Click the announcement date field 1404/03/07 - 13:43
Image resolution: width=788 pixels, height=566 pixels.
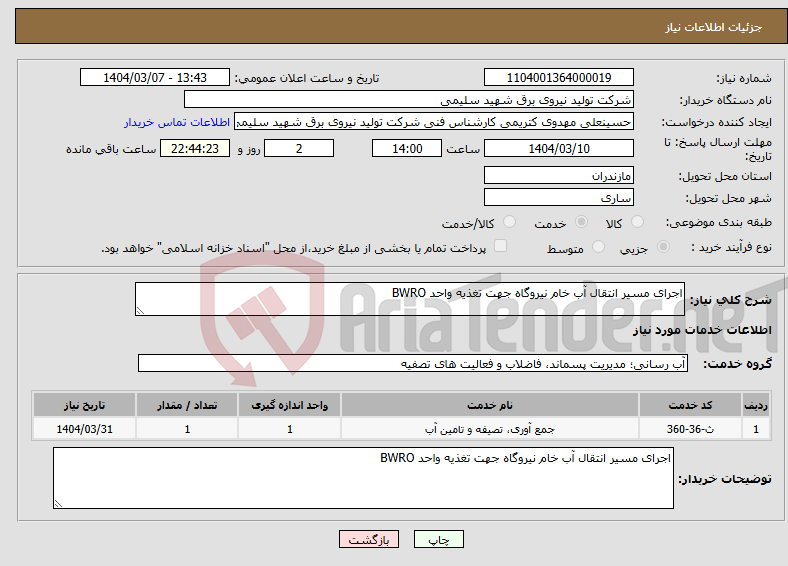[x=155, y=77]
